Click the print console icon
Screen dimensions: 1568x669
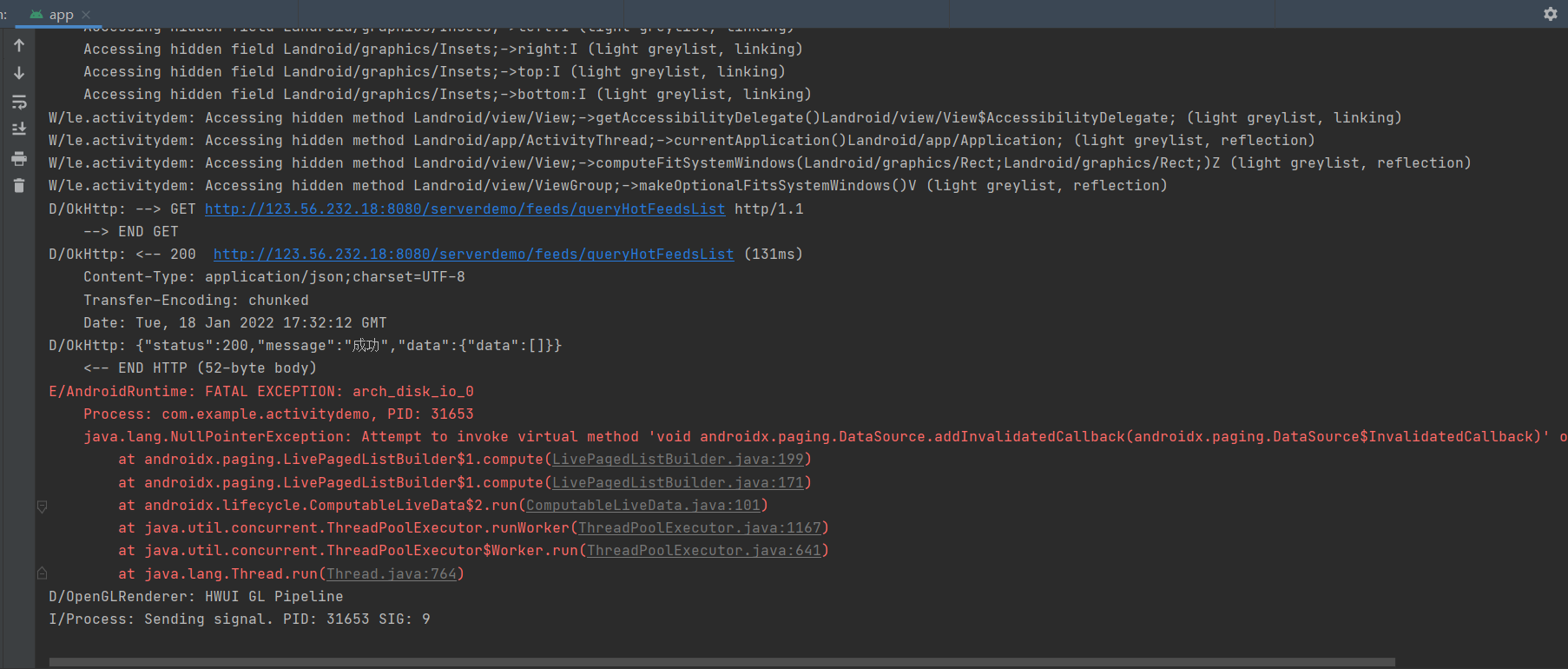(19, 158)
